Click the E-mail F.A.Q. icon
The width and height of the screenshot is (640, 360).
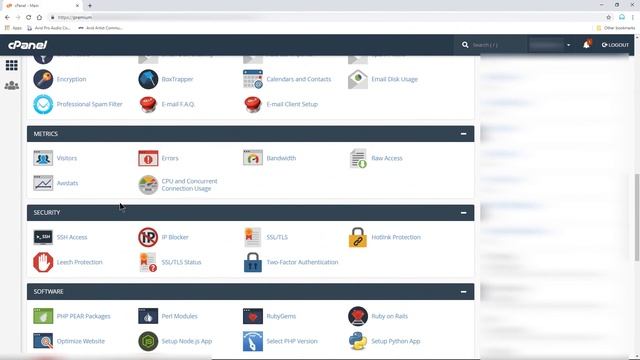point(148,104)
